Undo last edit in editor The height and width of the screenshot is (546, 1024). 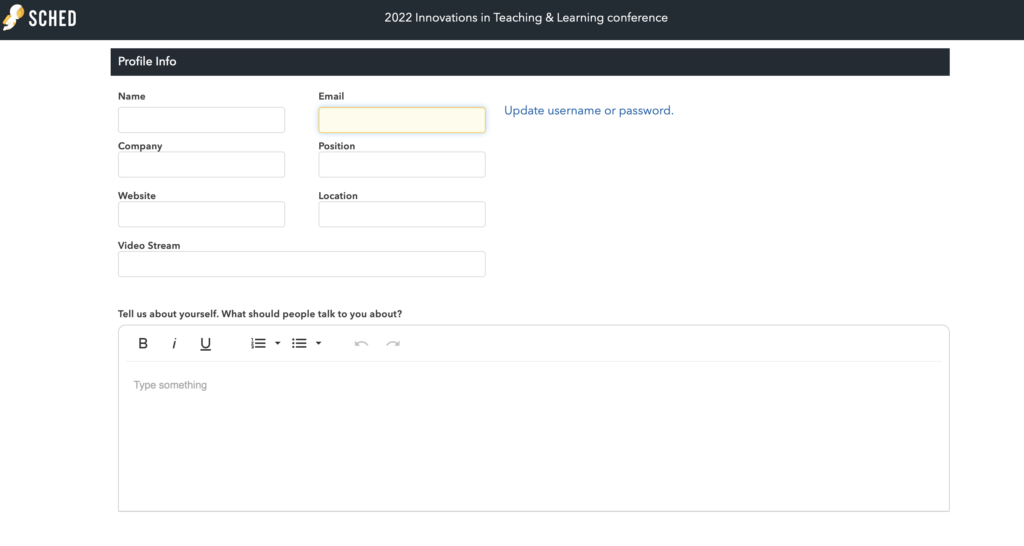(x=361, y=344)
